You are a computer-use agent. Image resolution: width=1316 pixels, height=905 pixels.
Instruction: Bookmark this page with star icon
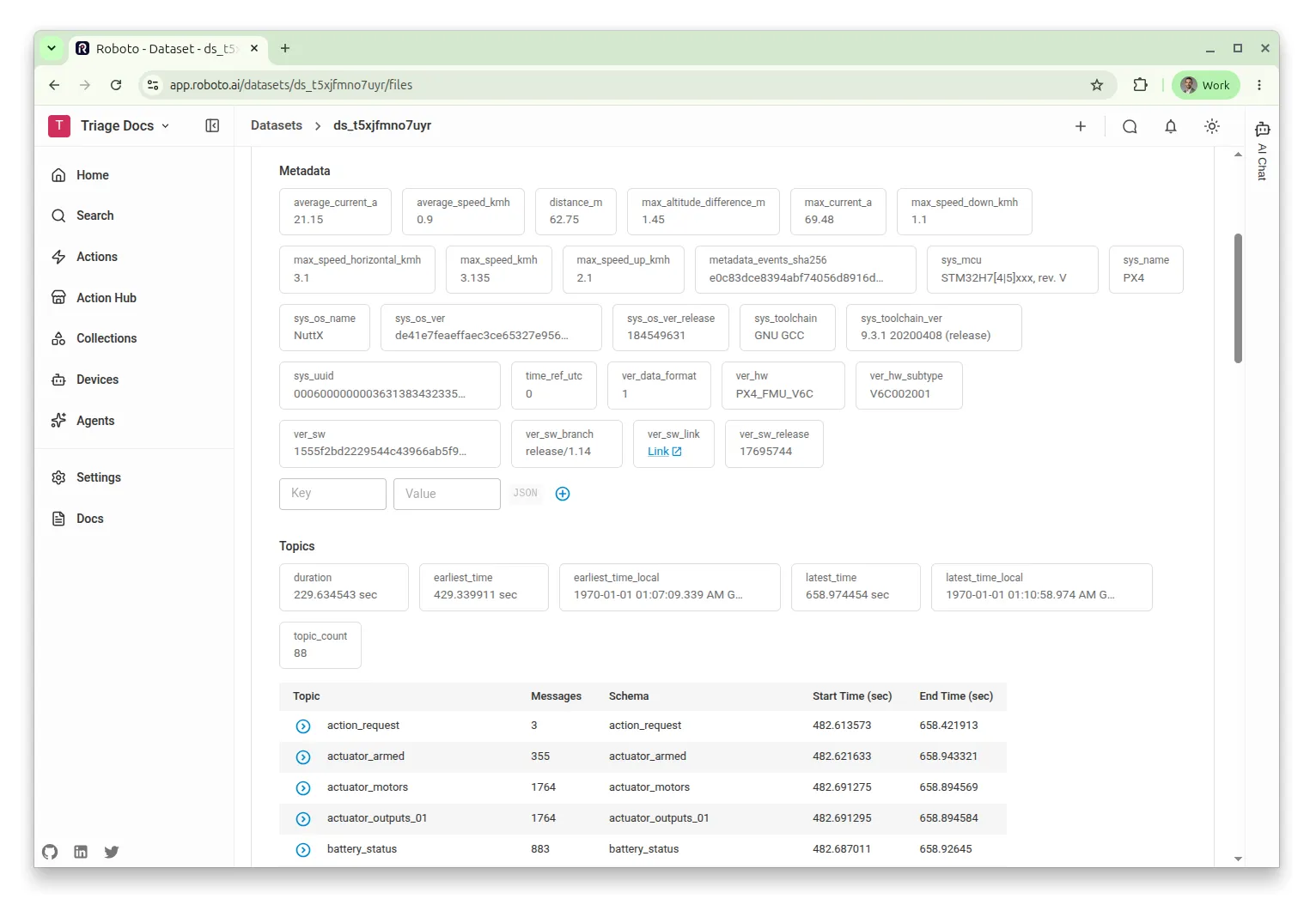[x=1097, y=85]
